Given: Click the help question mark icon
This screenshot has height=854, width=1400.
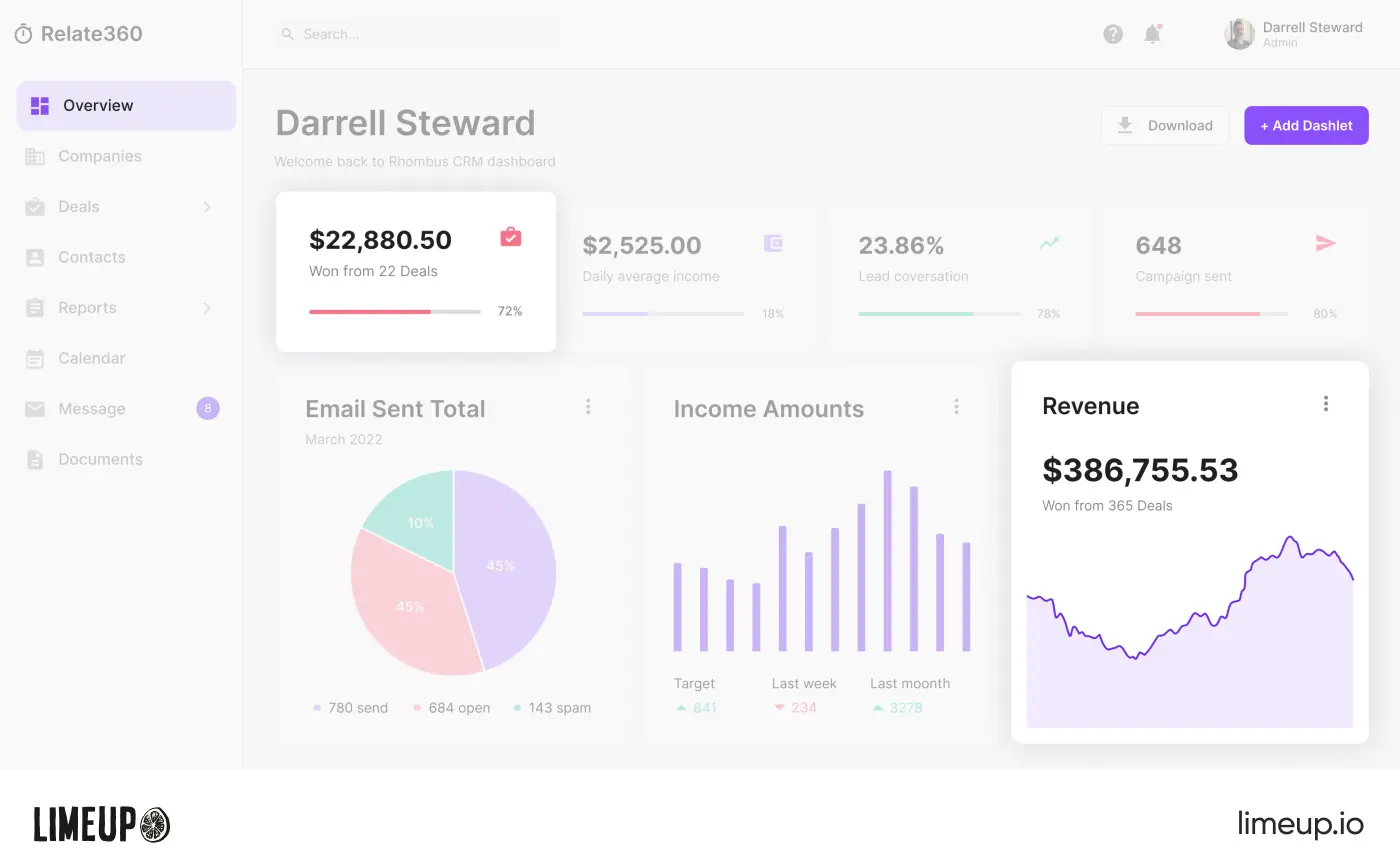Looking at the screenshot, I should 1113,34.
